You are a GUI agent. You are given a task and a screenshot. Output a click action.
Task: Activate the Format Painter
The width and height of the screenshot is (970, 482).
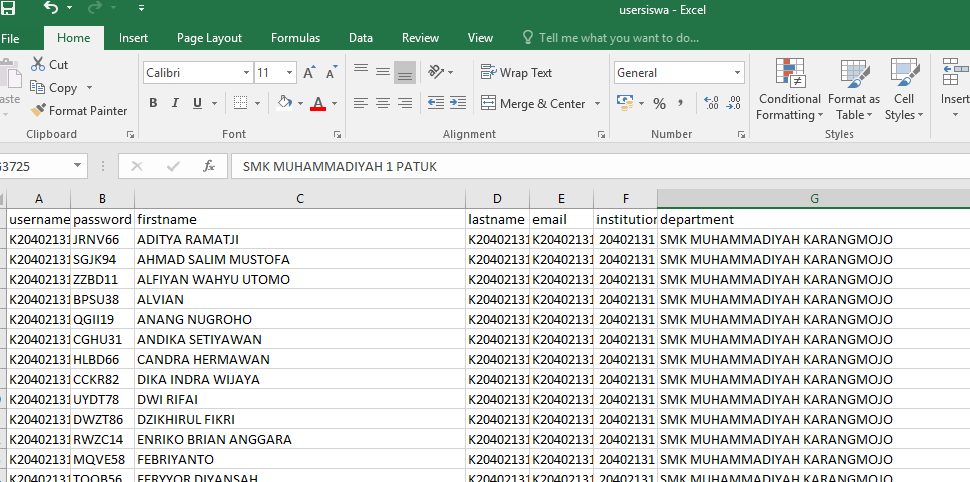click(x=79, y=111)
